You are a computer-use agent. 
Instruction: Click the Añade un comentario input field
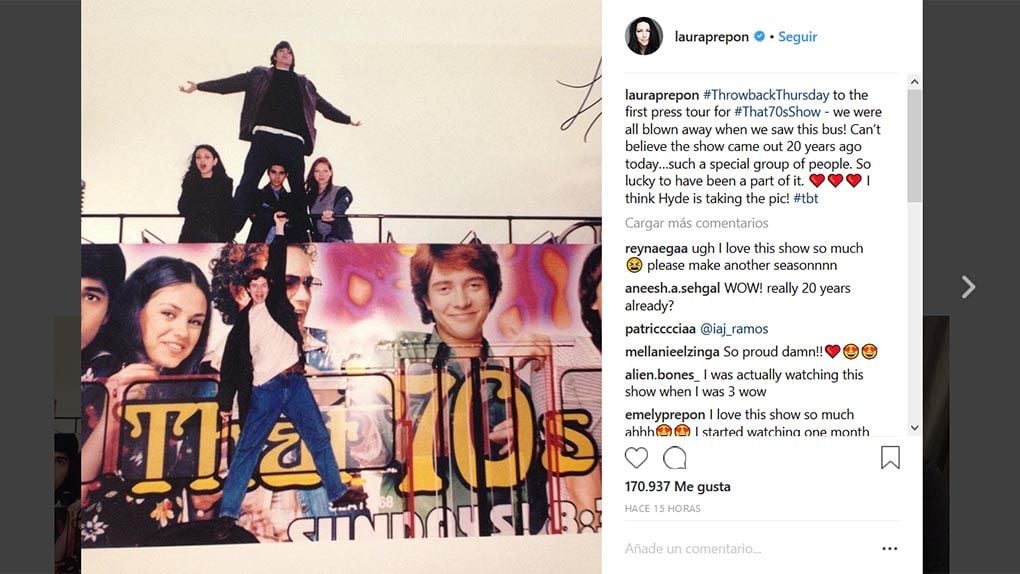pyautogui.click(x=740, y=548)
